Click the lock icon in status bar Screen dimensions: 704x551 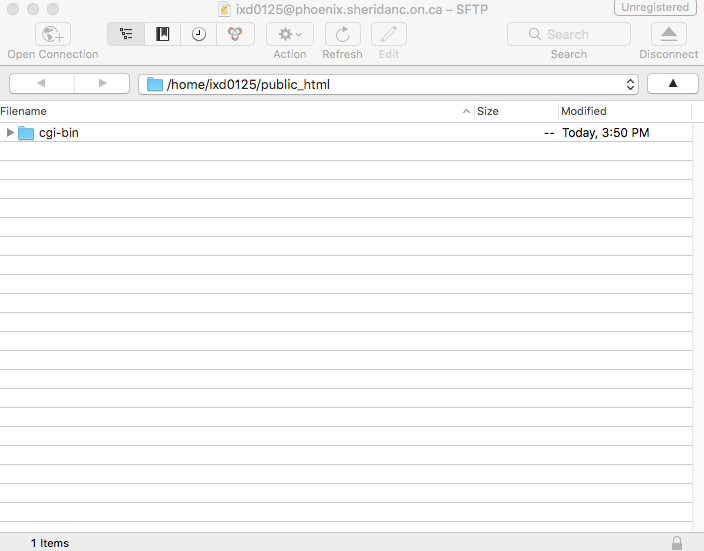pos(677,542)
